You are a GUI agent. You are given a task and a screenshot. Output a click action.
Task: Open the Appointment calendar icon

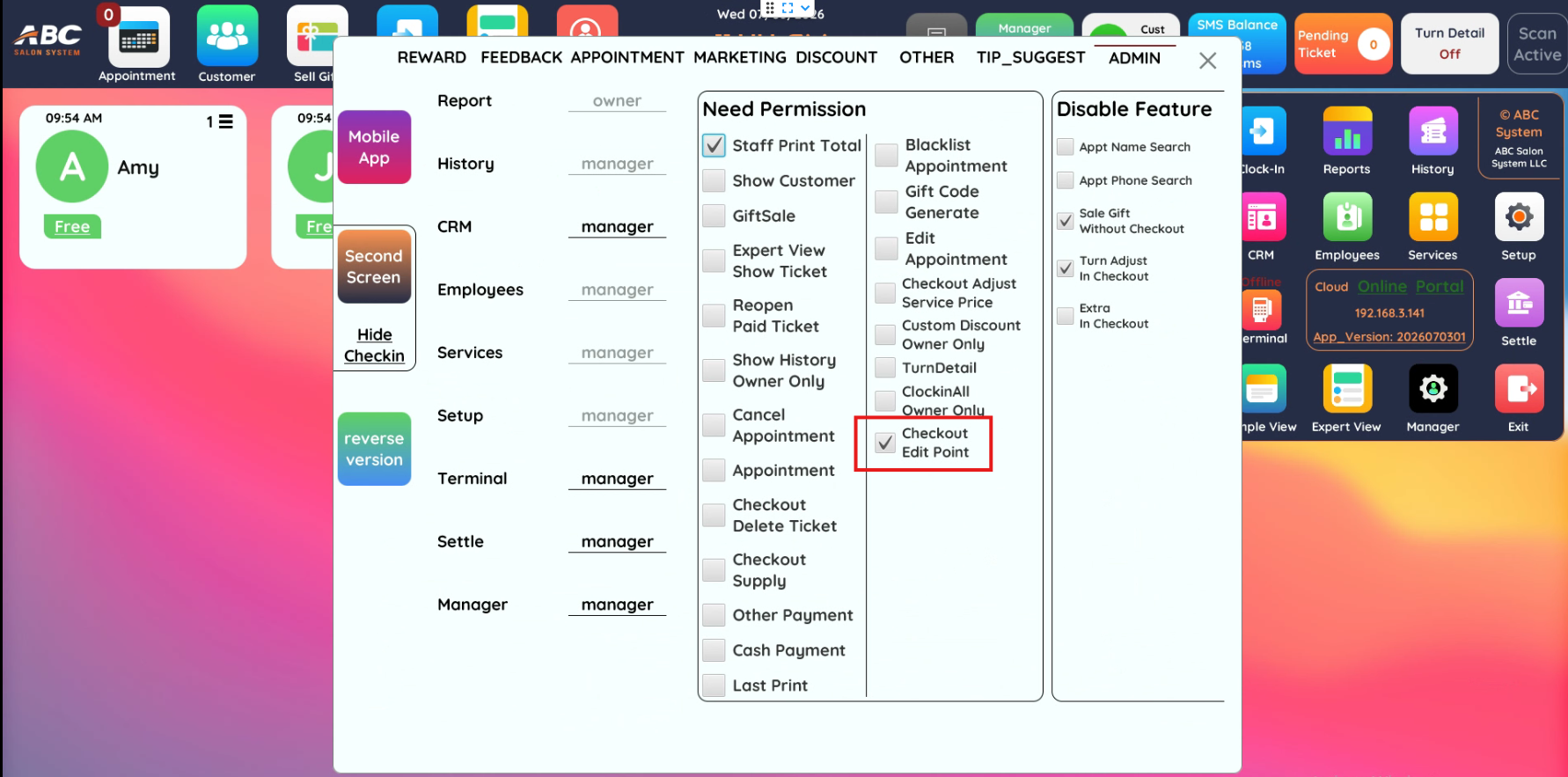point(138,37)
